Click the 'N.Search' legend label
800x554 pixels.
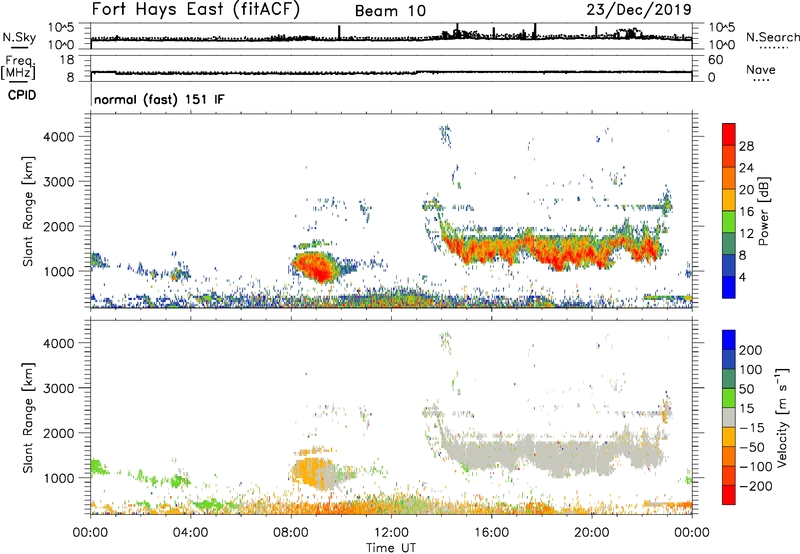[773, 37]
